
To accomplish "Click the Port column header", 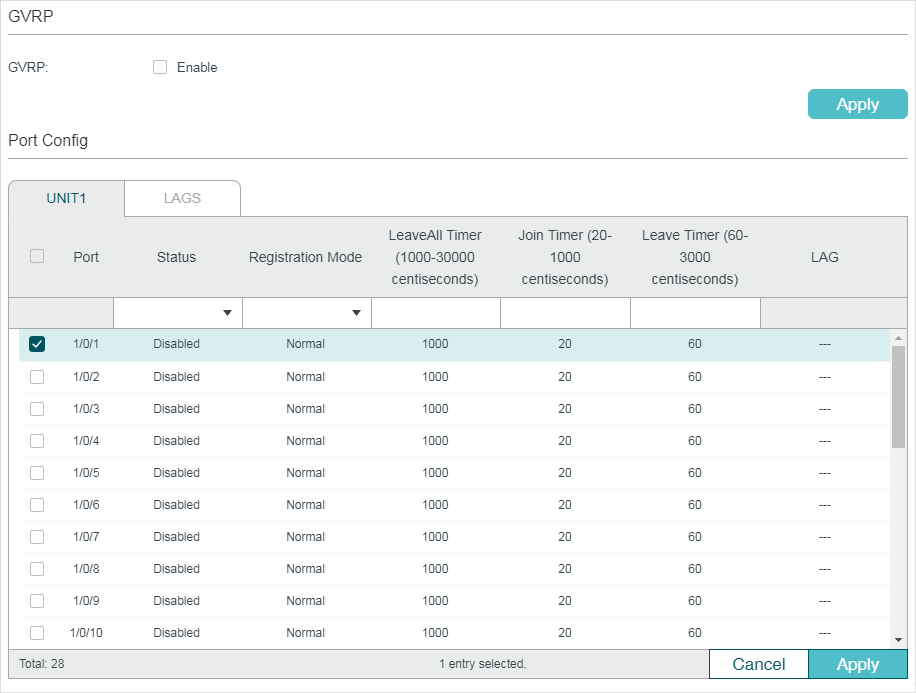I will click(86, 257).
